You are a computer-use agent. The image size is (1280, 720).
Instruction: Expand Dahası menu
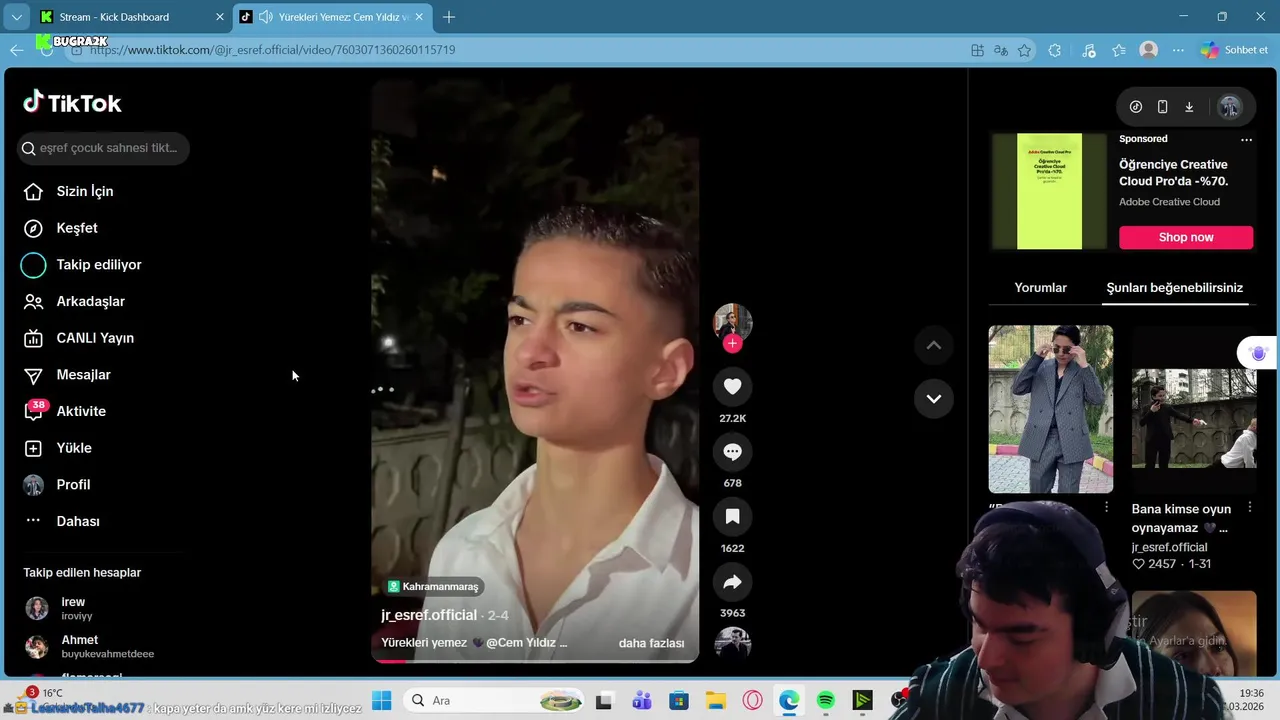[x=61, y=521]
